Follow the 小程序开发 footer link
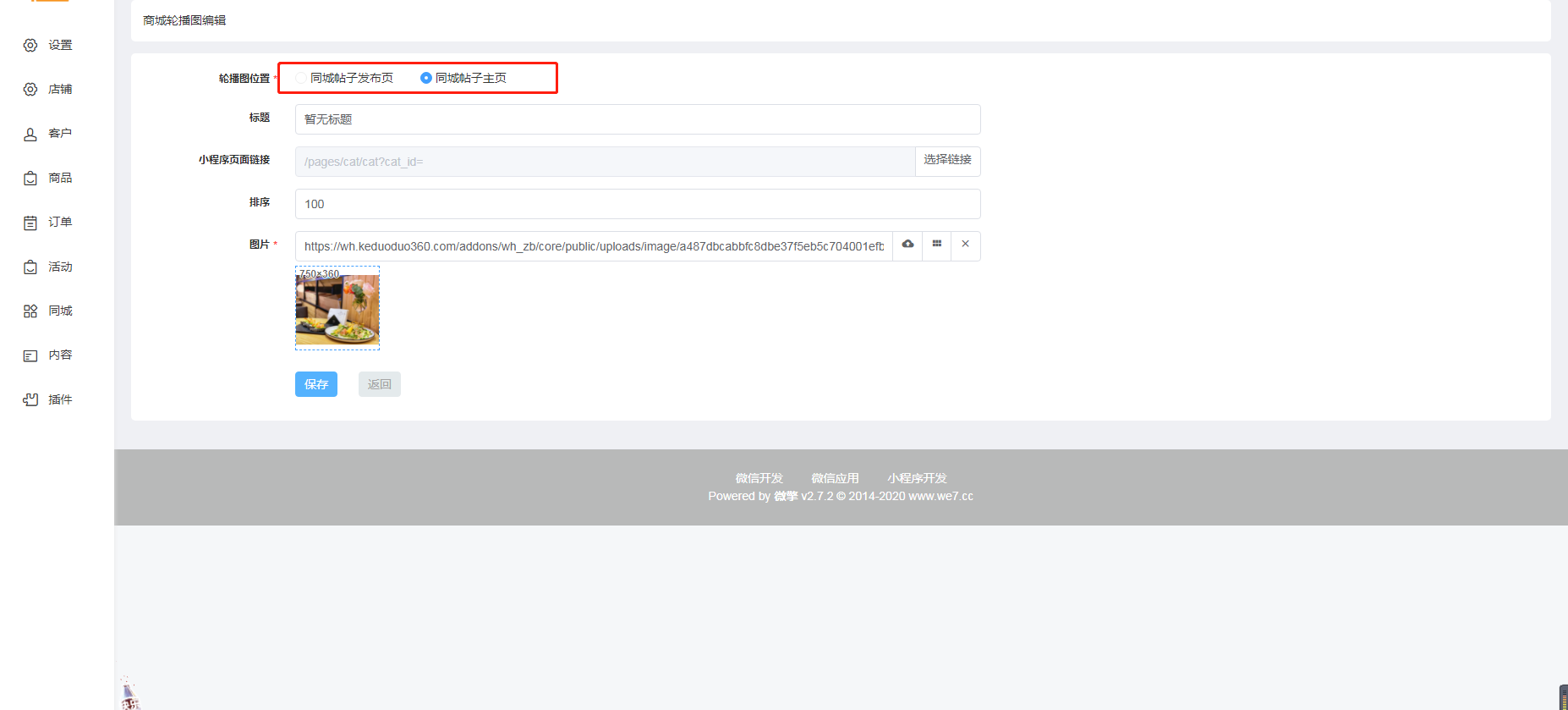Viewport: 1568px width, 710px height. tap(918, 478)
